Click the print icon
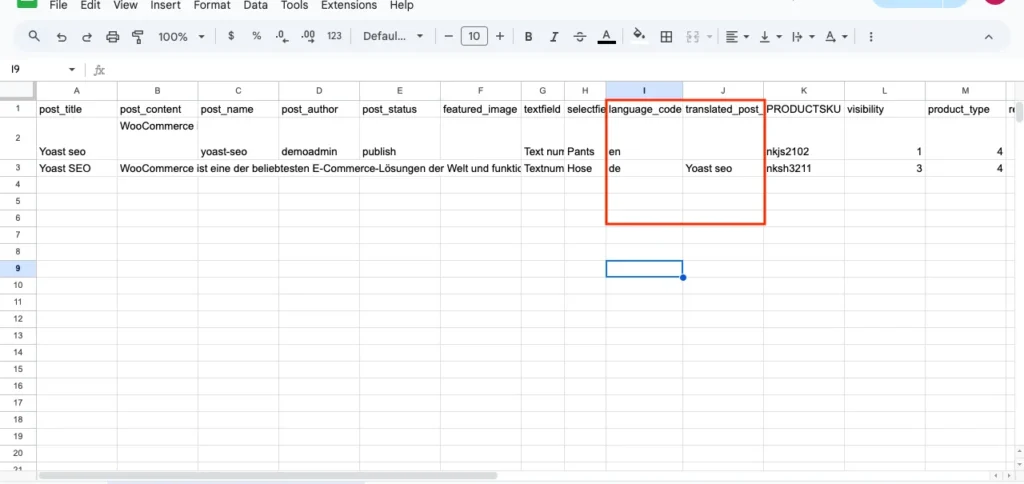 click(113, 37)
